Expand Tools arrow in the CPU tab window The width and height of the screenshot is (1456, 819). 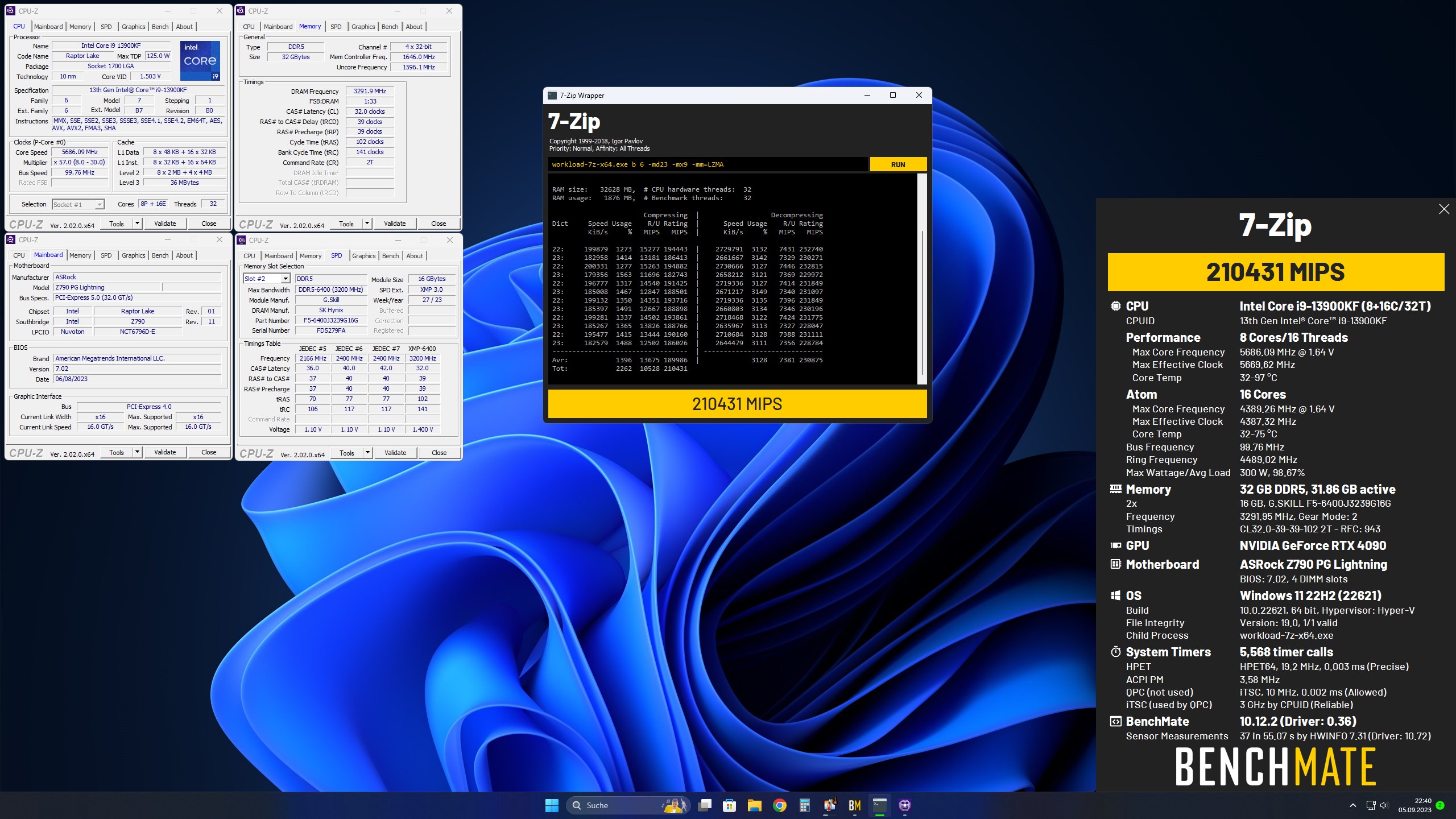click(x=137, y=224)
